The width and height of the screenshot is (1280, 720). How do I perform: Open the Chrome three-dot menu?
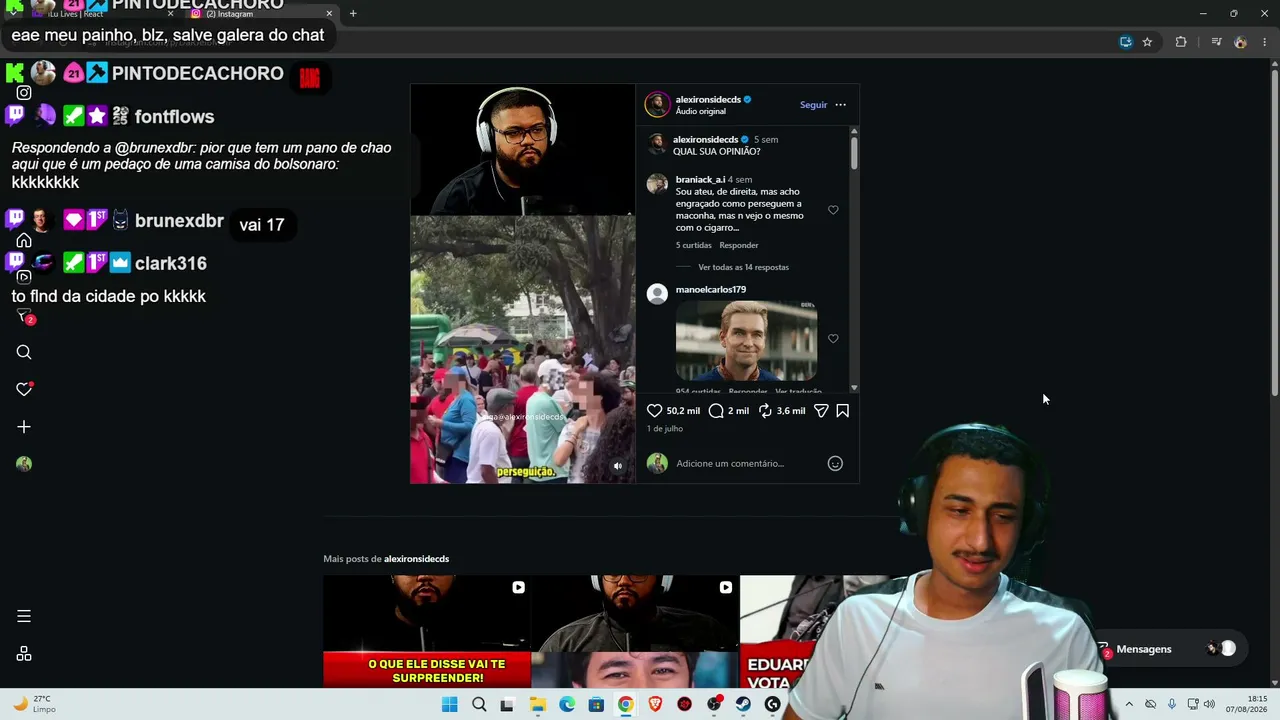1265,42
